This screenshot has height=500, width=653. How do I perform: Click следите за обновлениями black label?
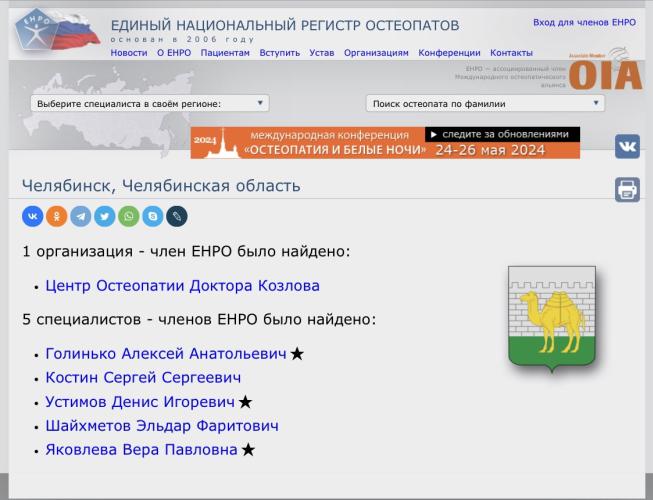[x=502, y=134]
